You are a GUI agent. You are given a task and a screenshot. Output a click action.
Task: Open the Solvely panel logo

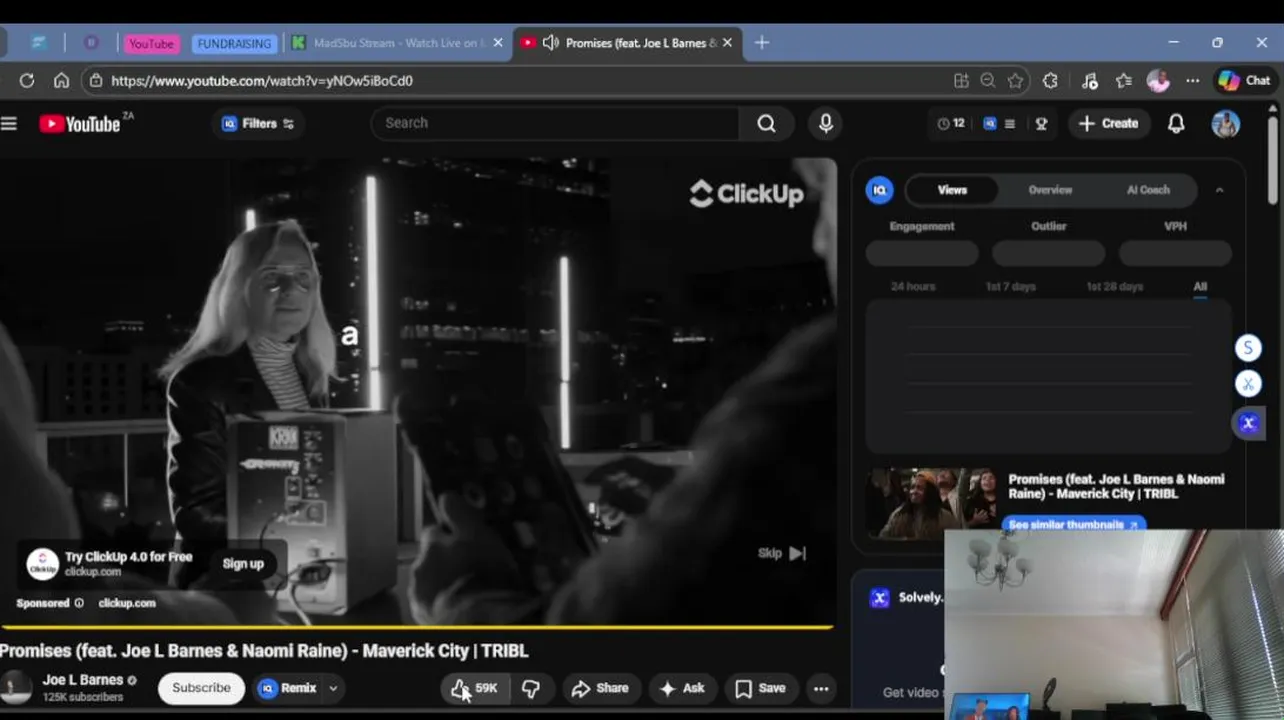880,598
